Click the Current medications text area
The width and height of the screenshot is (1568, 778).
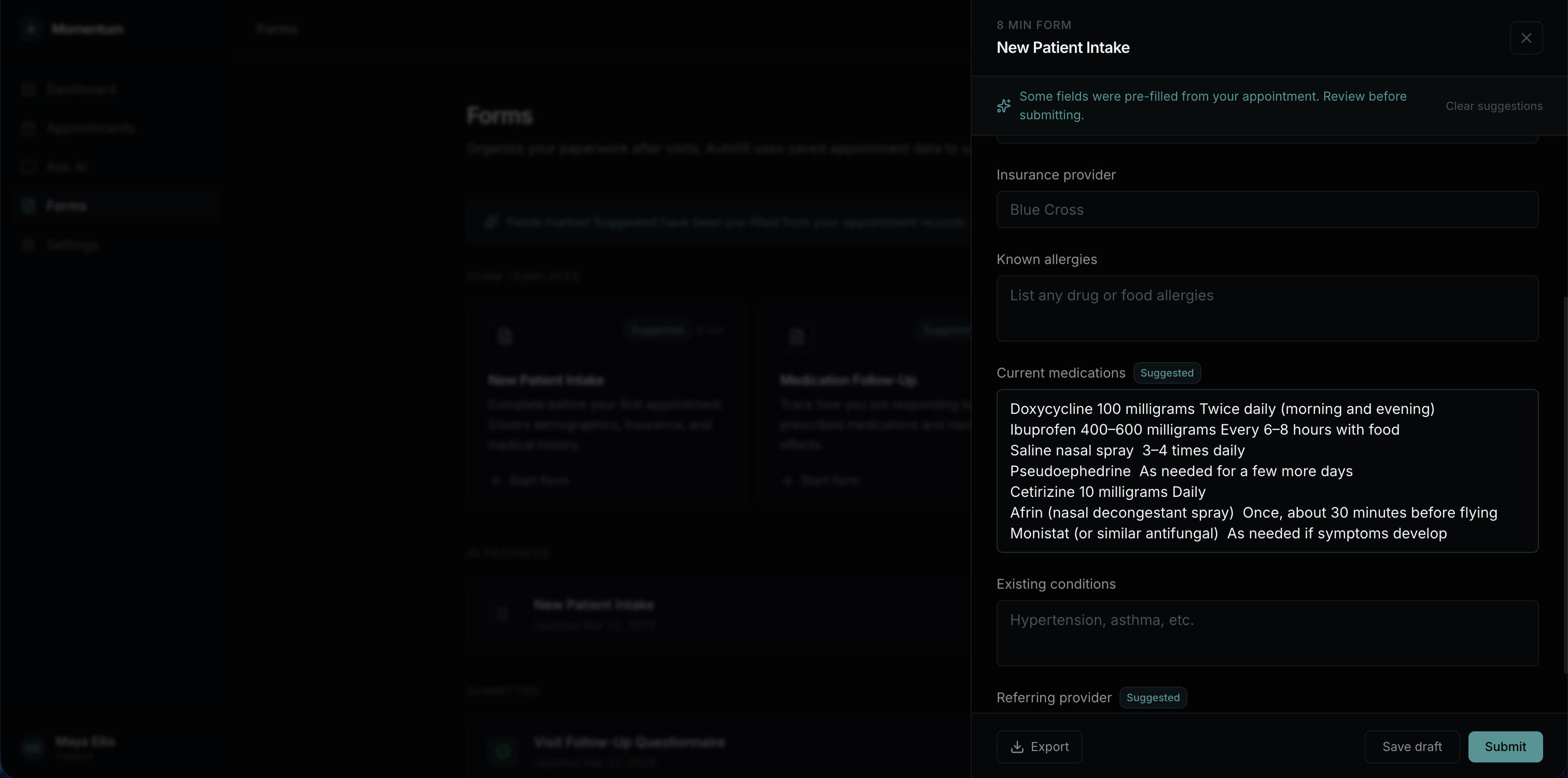tap(1267, 470)
